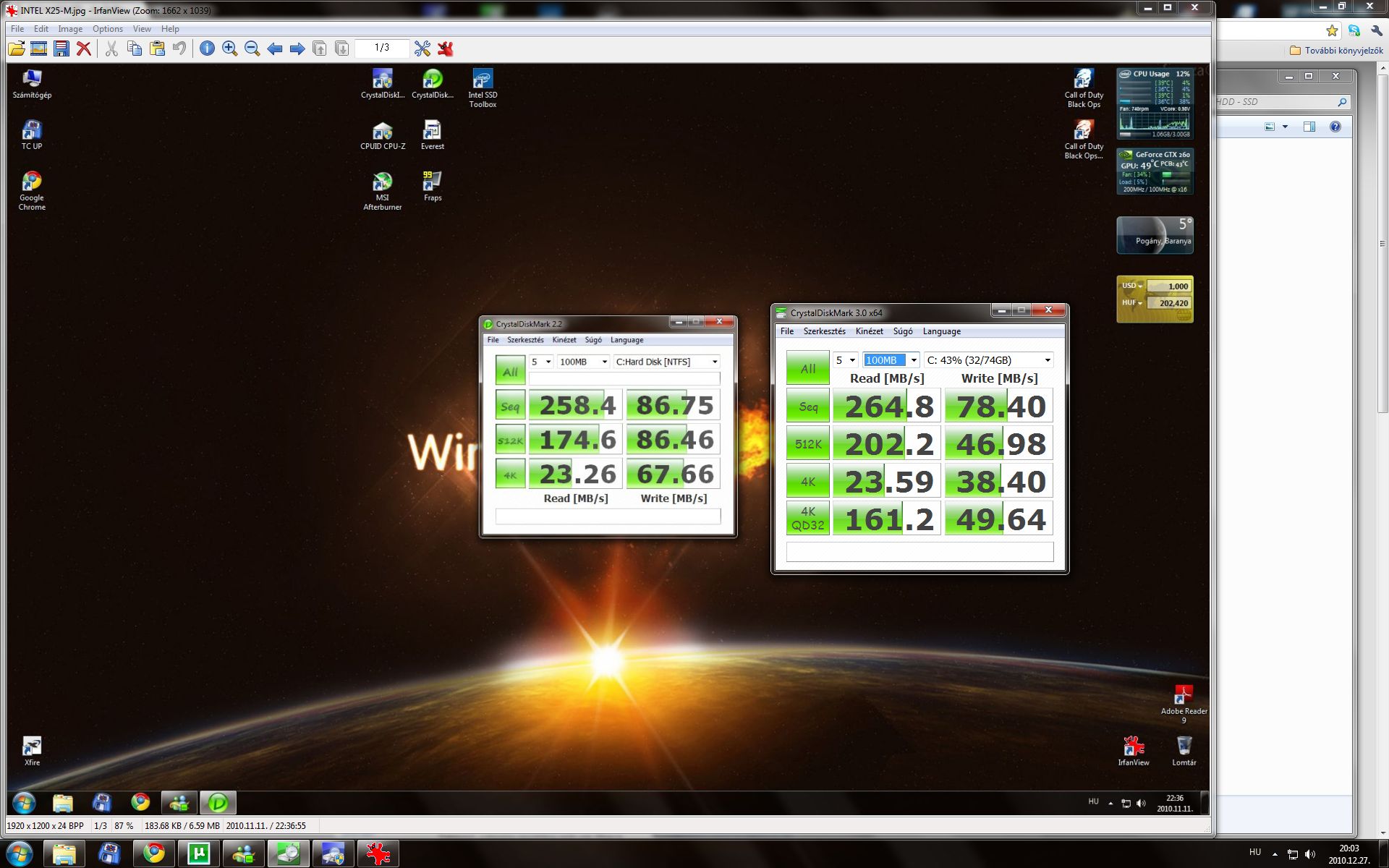Start a slideshow with the filmstrip icon
The height and width of the screenshot is (868, 1389).
[x=39, y=48]
